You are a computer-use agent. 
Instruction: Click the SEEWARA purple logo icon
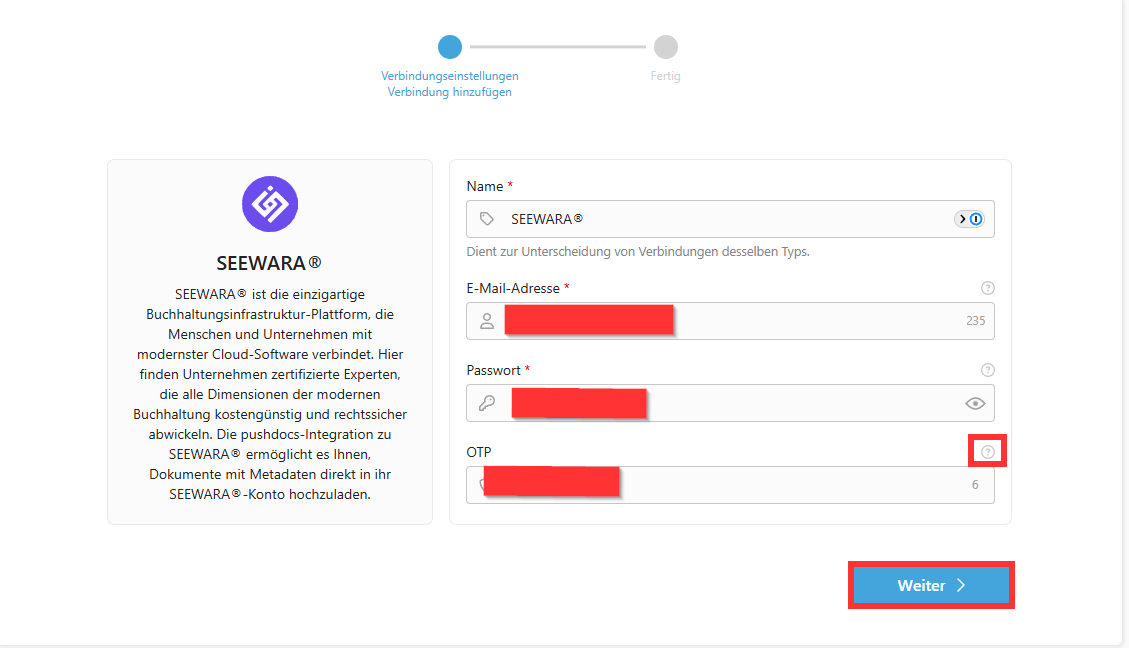click(270, 204)
